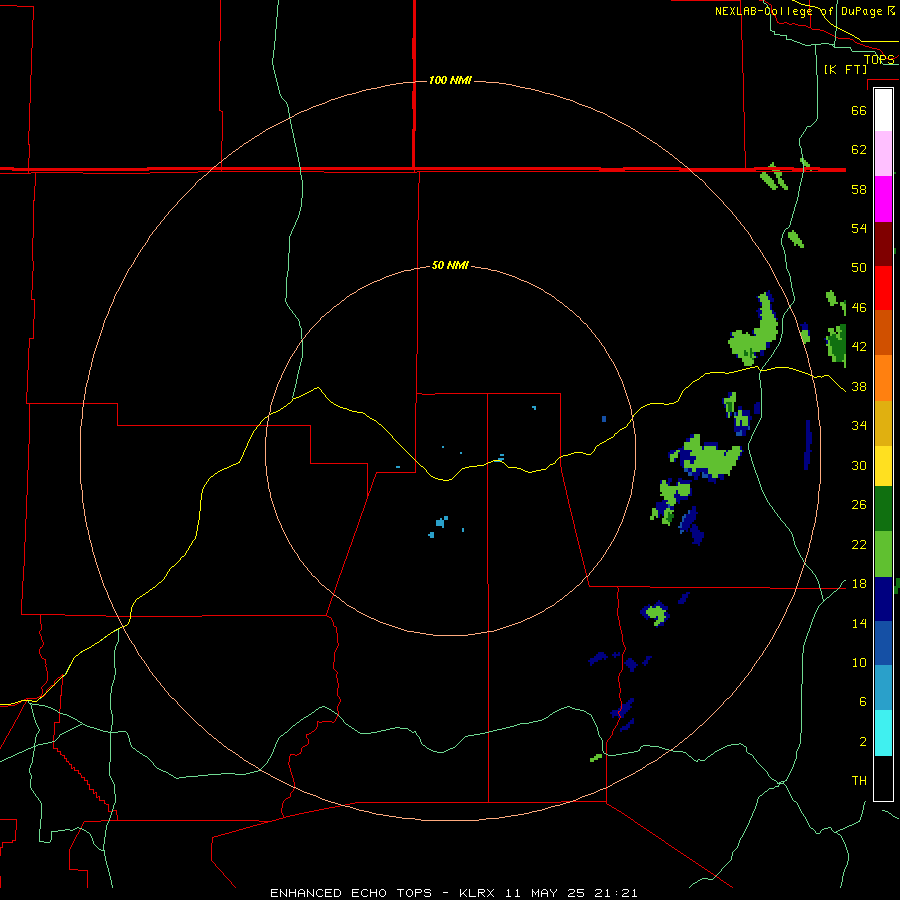Click the legend value '46'
The image size is (900, 900).
click(x=859, y=307)
